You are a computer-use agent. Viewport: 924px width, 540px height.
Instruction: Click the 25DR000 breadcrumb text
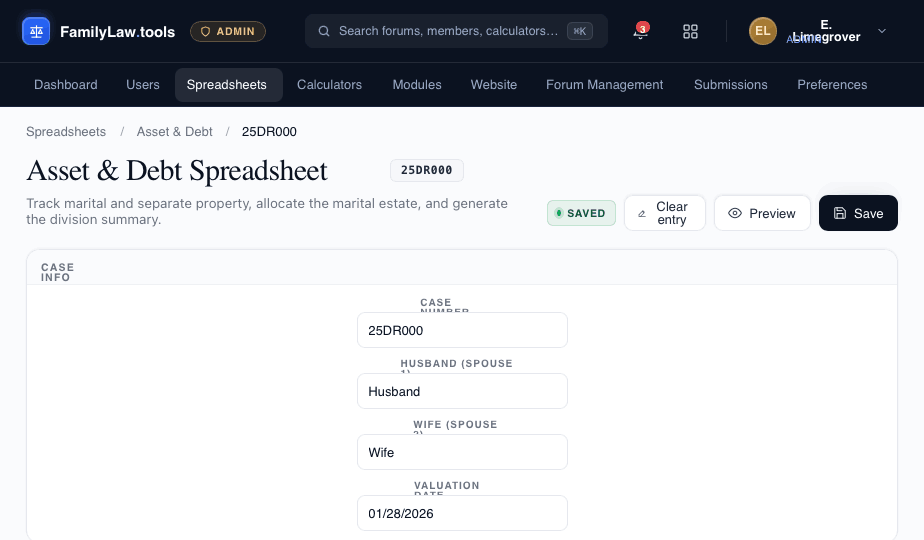coord(269,131)
